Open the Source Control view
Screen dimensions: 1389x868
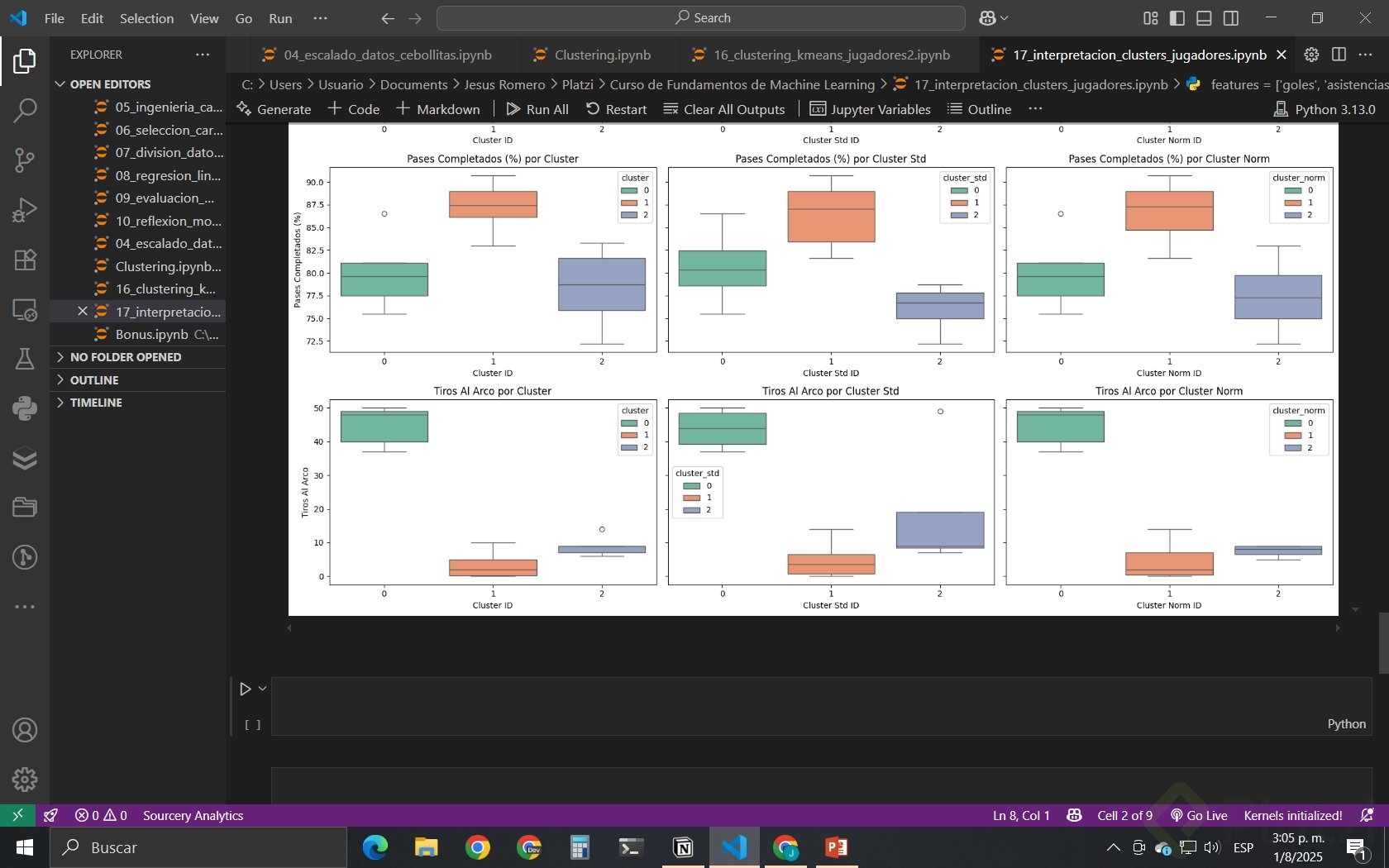pyautogui.click(x=25, y=160)
